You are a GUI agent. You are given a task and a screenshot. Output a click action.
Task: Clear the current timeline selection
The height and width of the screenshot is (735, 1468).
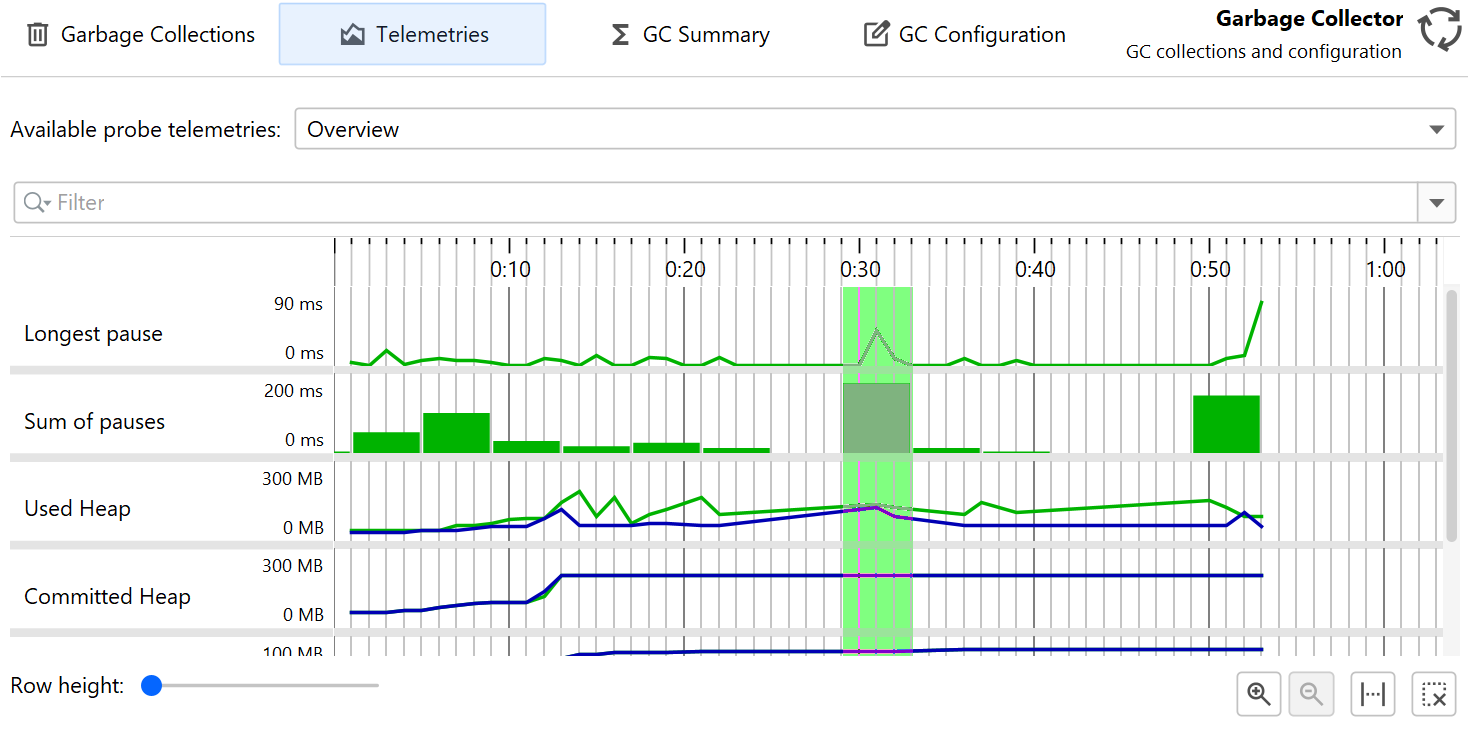pyautogui.click(x=1434, y=694)
